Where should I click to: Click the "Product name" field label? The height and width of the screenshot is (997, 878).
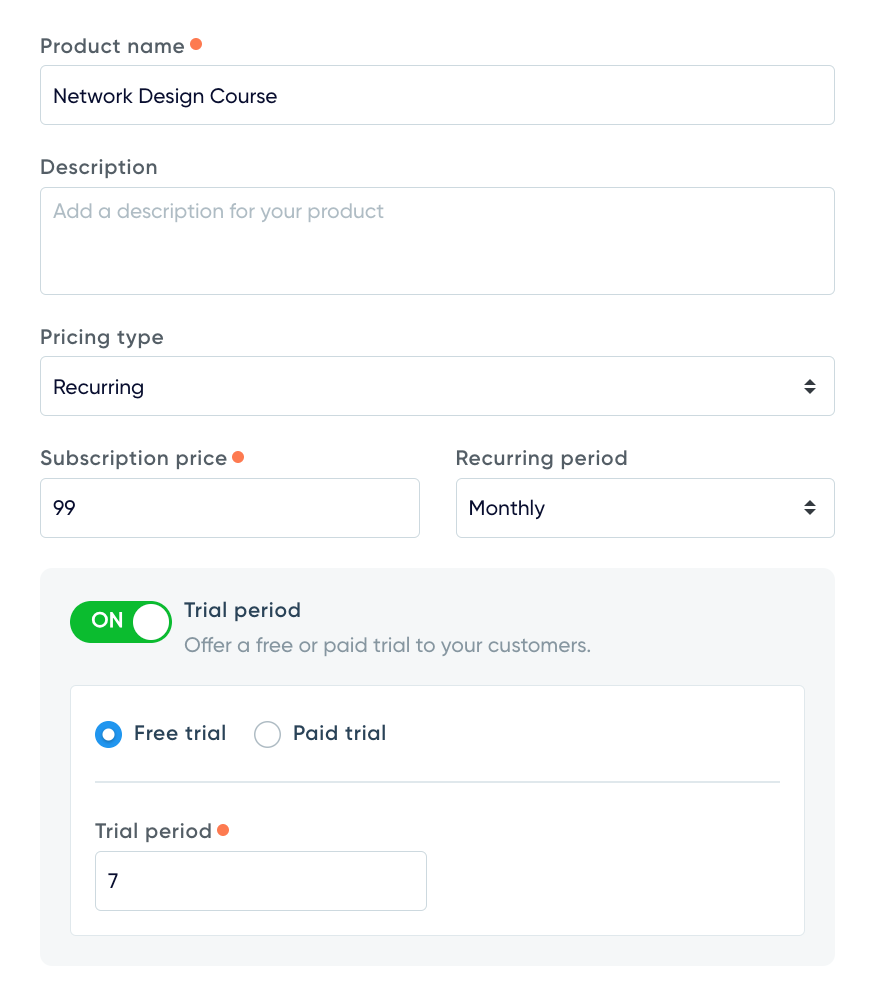[112, 46]
